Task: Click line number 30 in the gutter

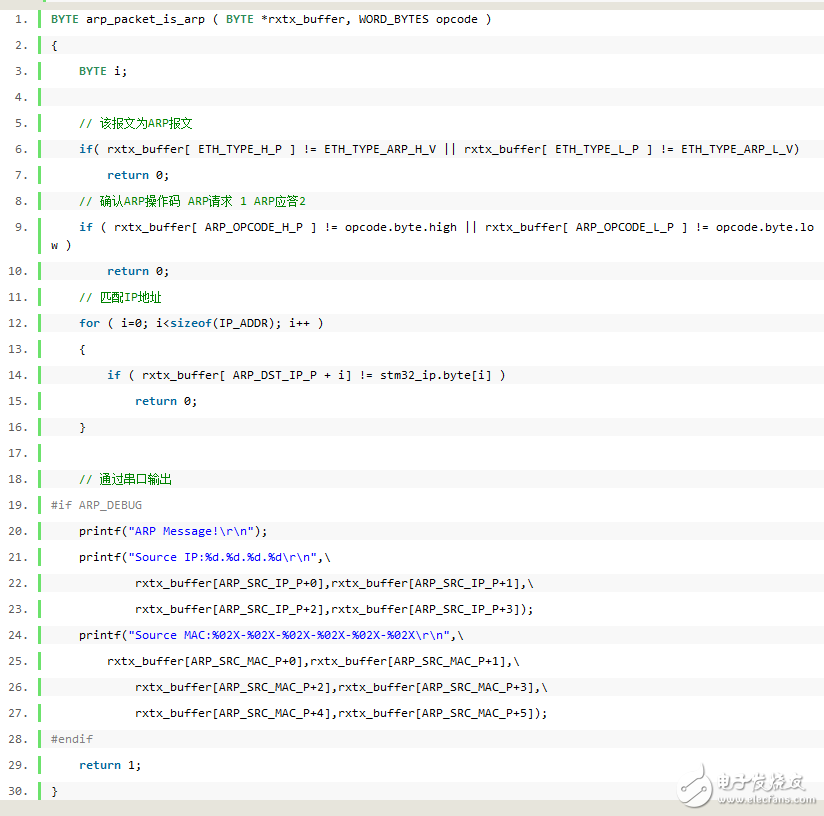Action: [17, 791]
